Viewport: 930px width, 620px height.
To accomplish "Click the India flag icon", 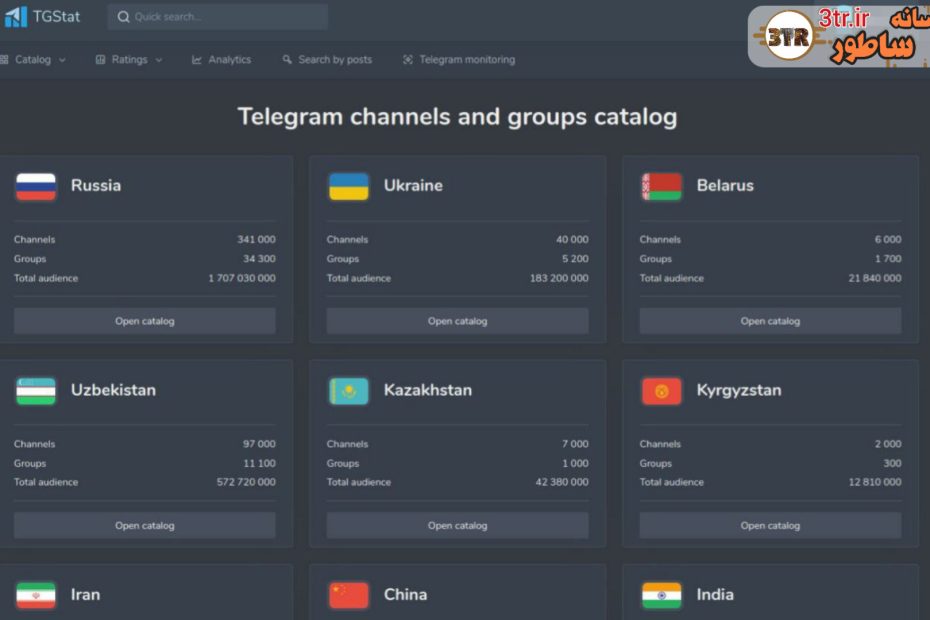I will click(661, 595).
